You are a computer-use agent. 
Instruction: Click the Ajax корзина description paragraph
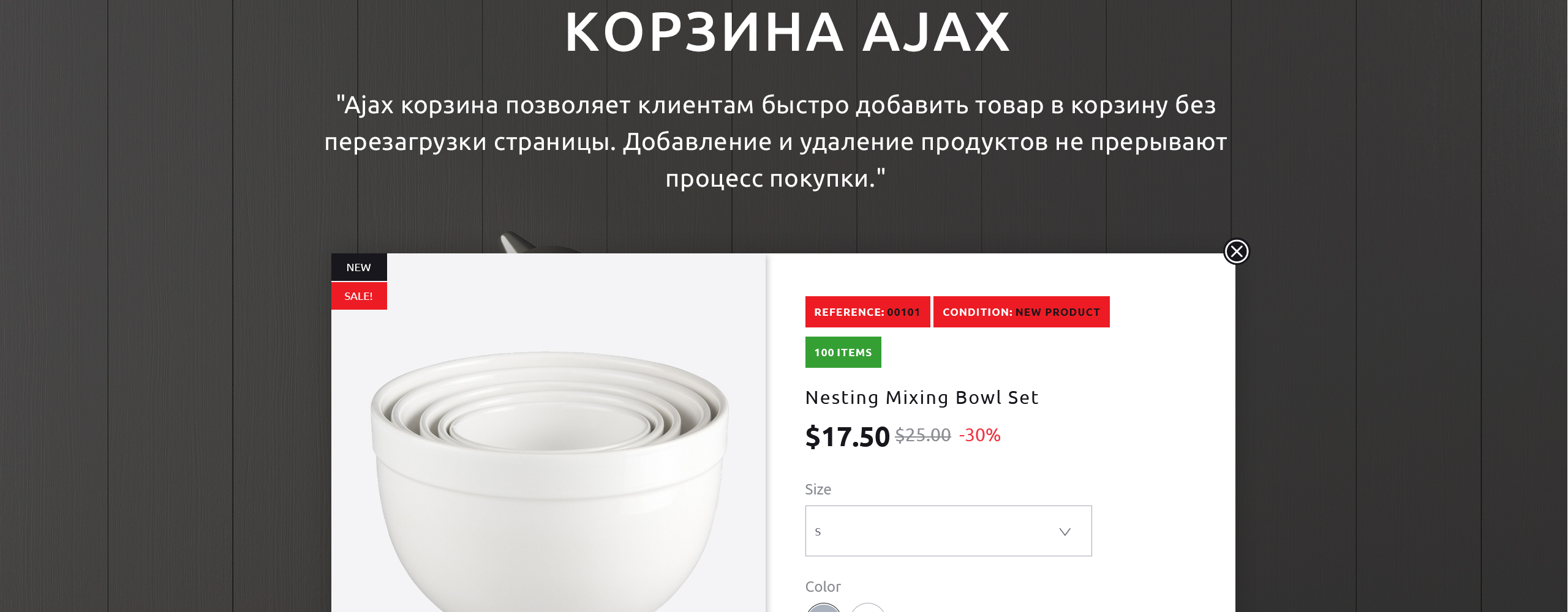pos(776,142)
